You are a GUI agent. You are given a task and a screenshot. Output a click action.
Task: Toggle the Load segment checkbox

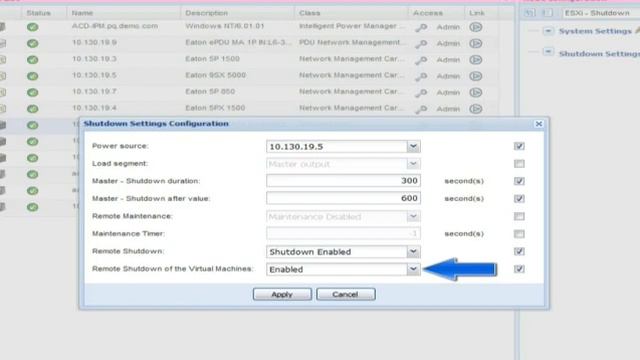(519, 164)
